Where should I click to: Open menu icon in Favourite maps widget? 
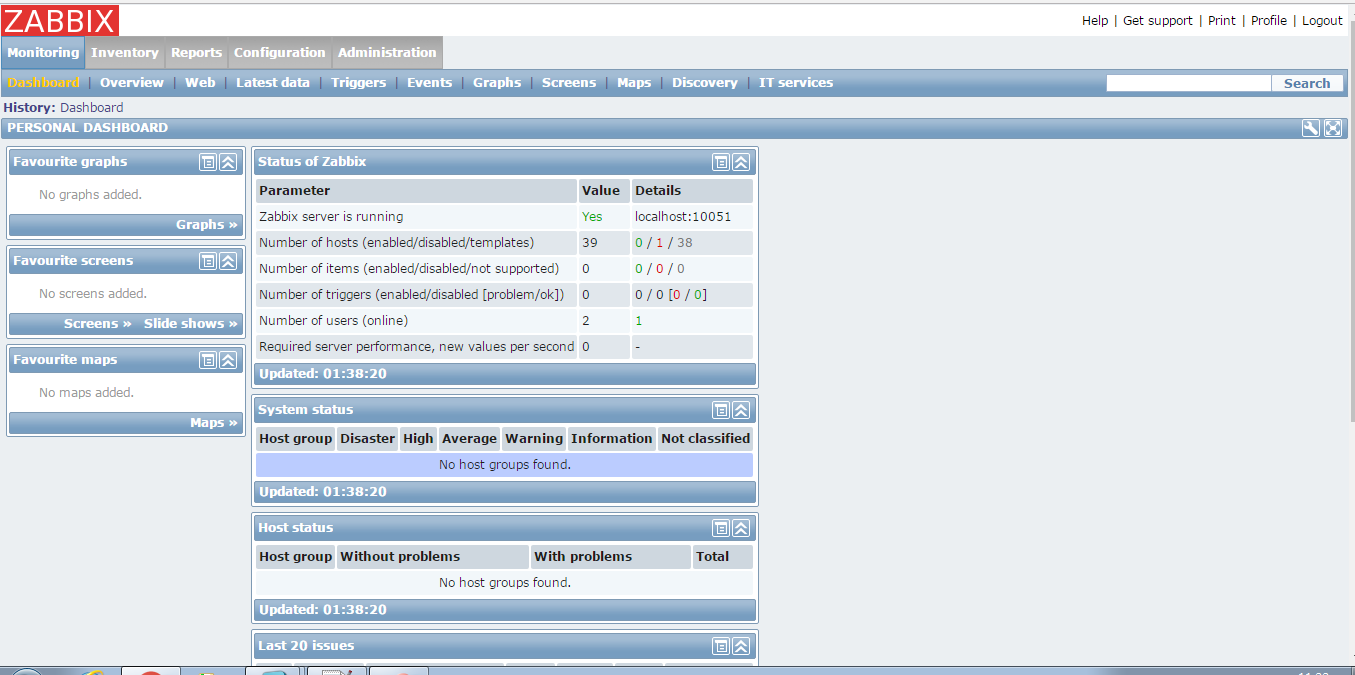208,360
